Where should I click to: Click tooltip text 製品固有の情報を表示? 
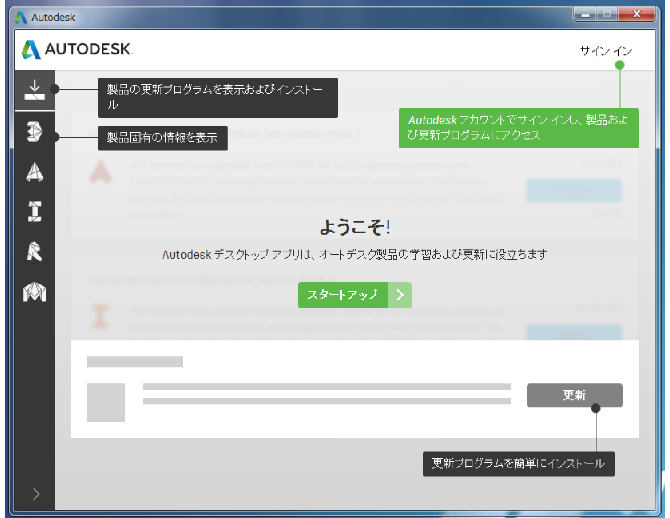point(162,138)
